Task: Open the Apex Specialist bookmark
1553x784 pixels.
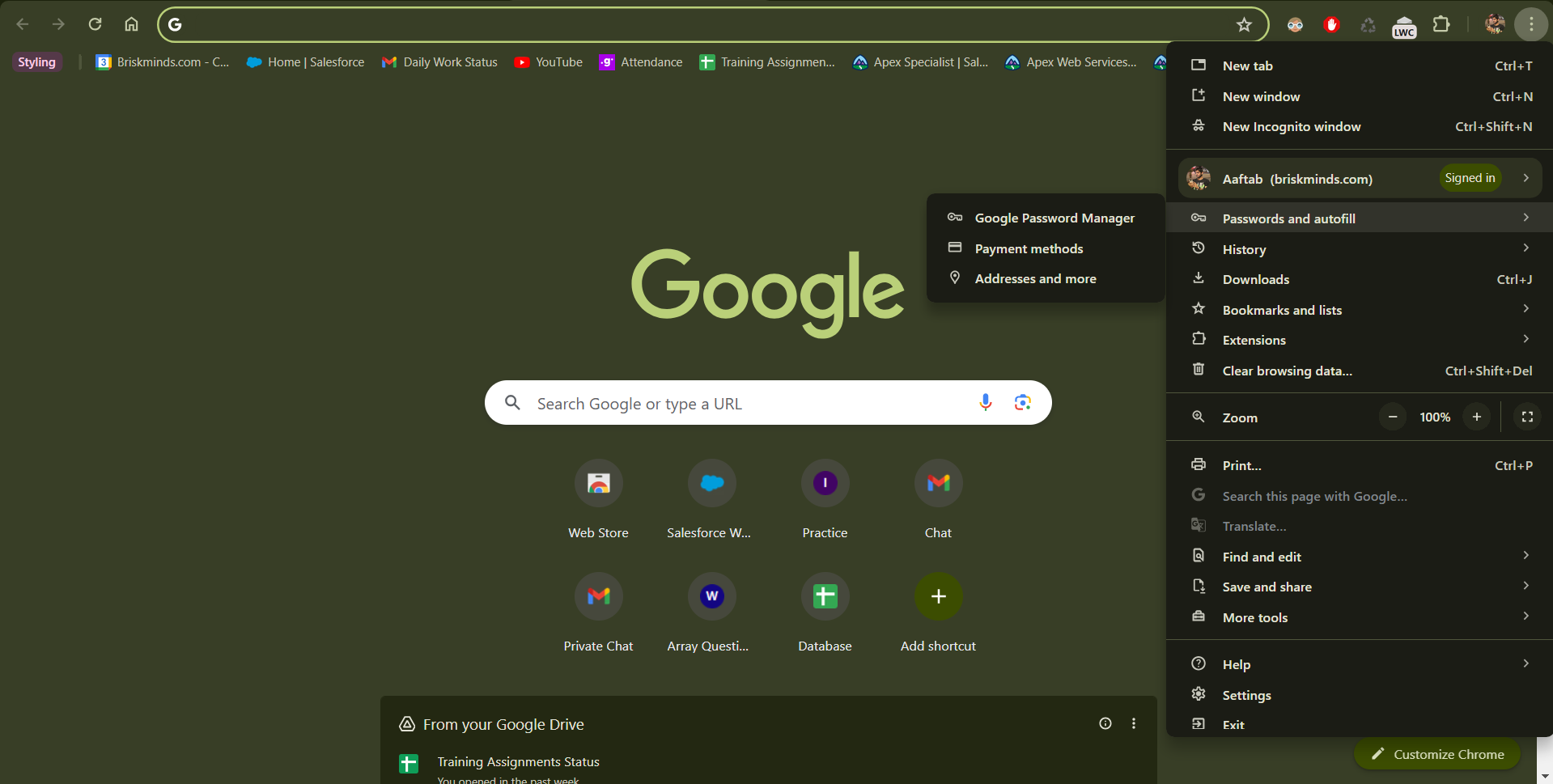Action: click(921, 62)
